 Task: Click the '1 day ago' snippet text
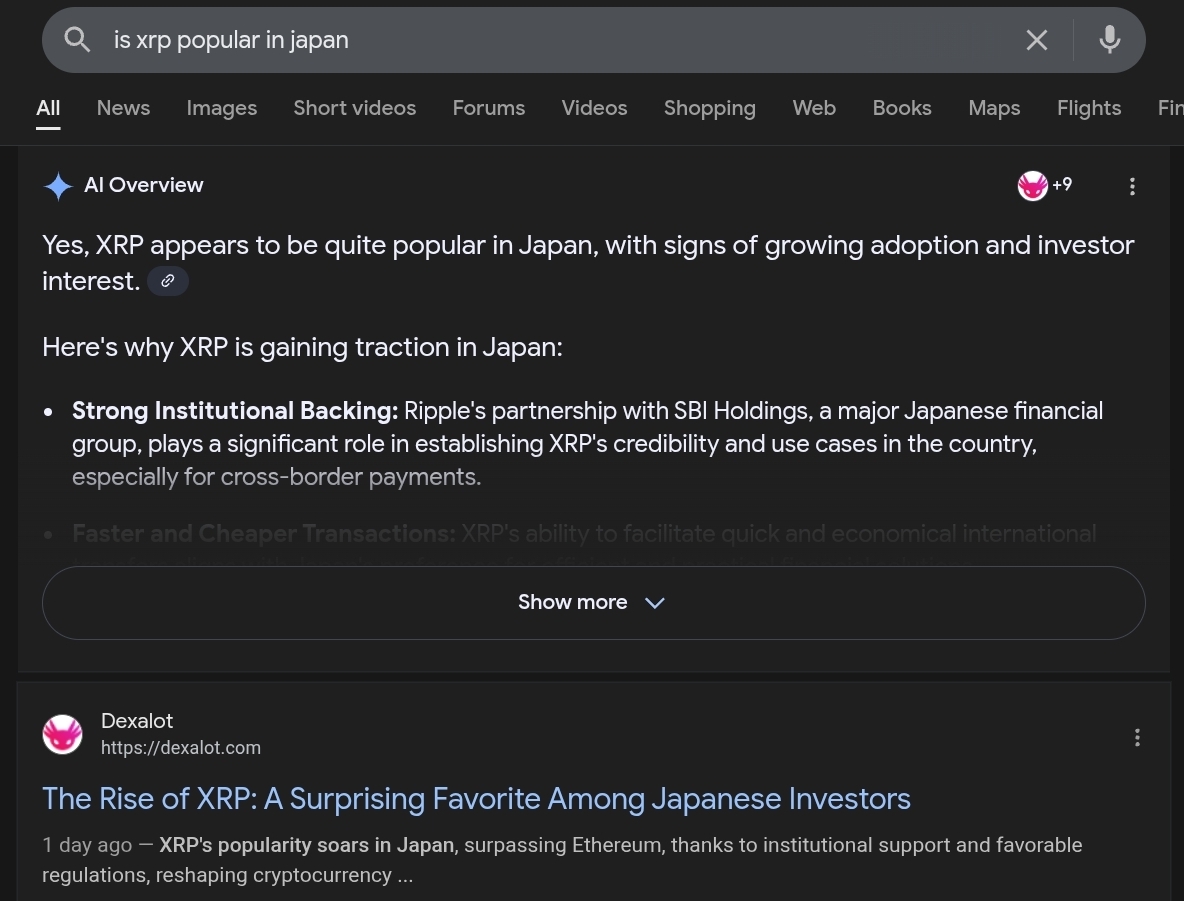(x=87, y=845)
